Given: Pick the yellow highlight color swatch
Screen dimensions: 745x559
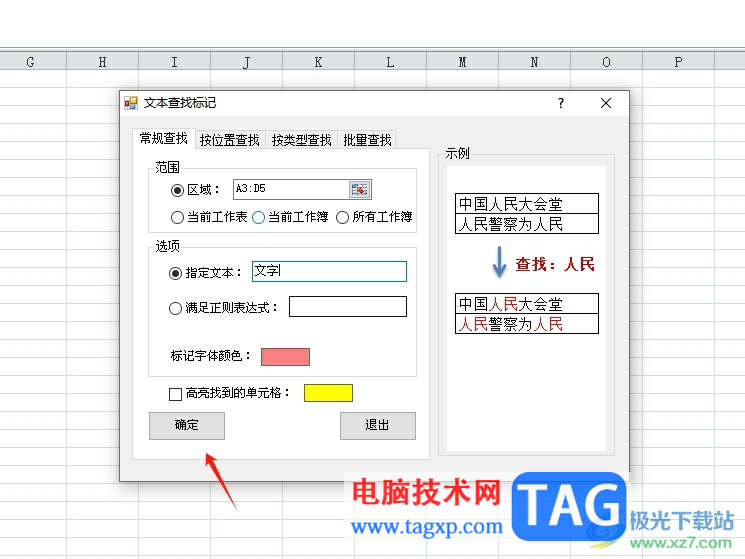Looking at the screenshot, I should coord(328,393).
